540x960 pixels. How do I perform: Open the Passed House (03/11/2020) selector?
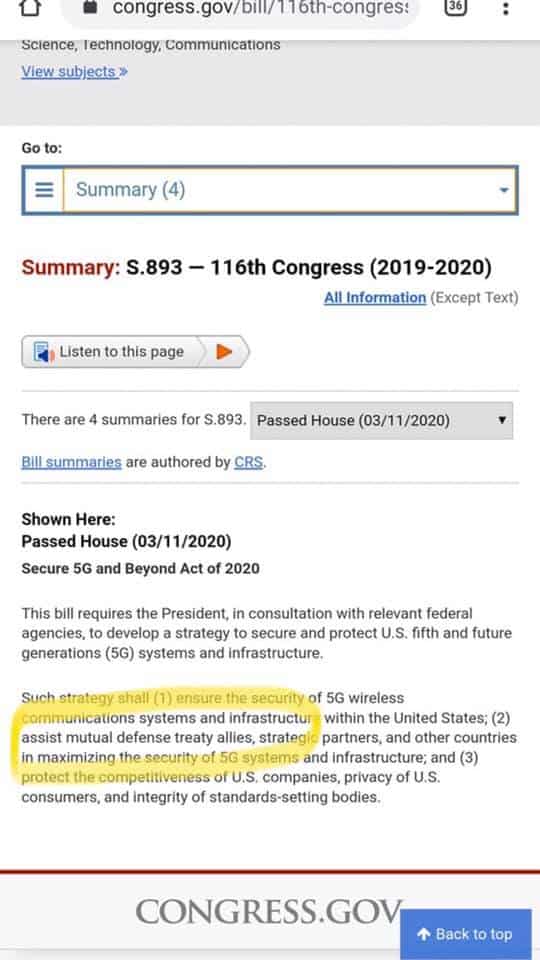tap(381, 421)
